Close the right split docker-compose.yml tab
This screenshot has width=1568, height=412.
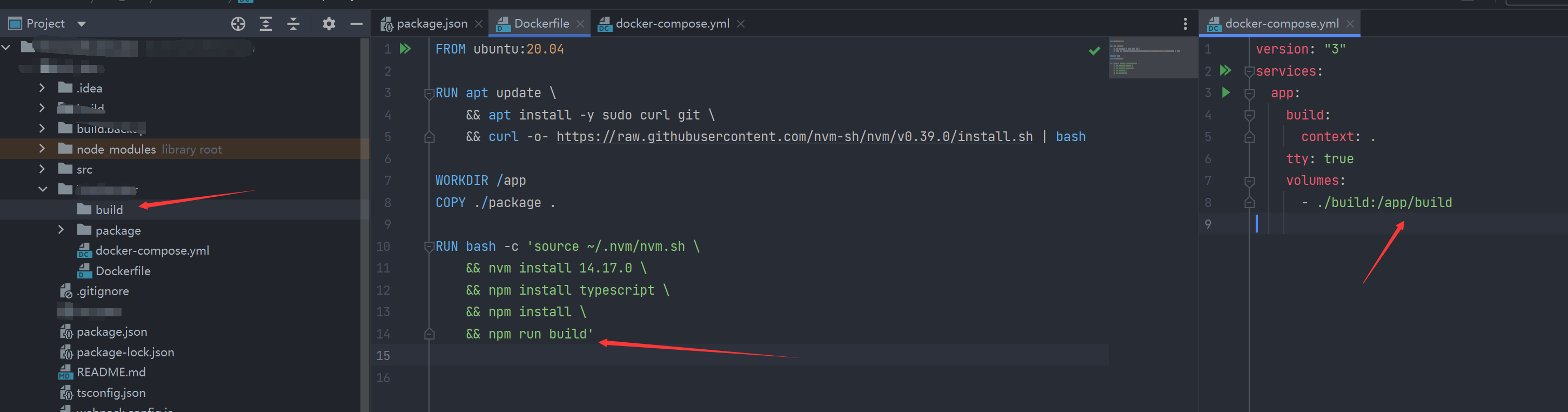(1350, 24)
